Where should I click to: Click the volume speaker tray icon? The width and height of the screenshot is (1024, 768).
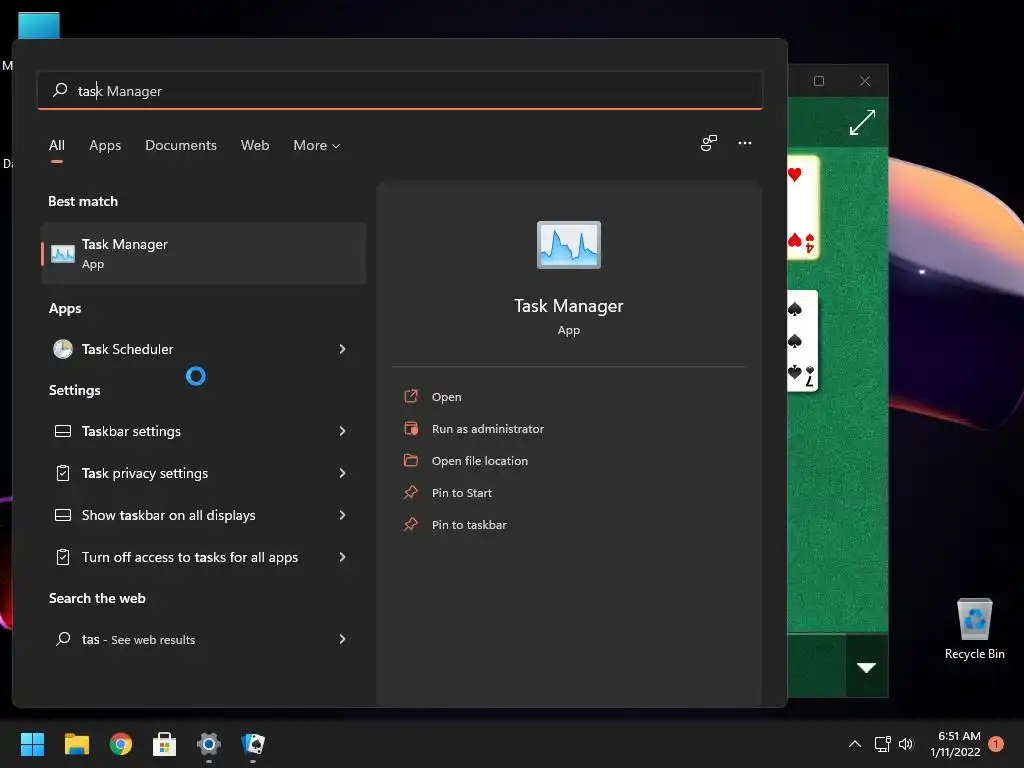click(x=906, y=744)
